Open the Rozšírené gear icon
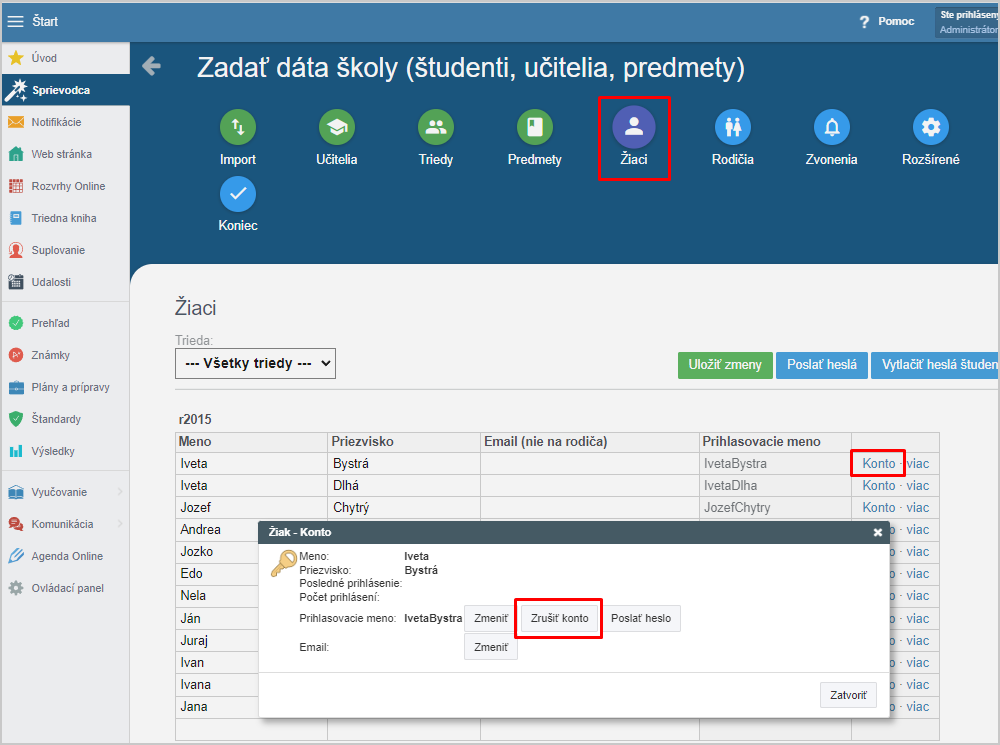Image resolution: width=1000 pixels, height=745 pixels. [x=930, y=127]
